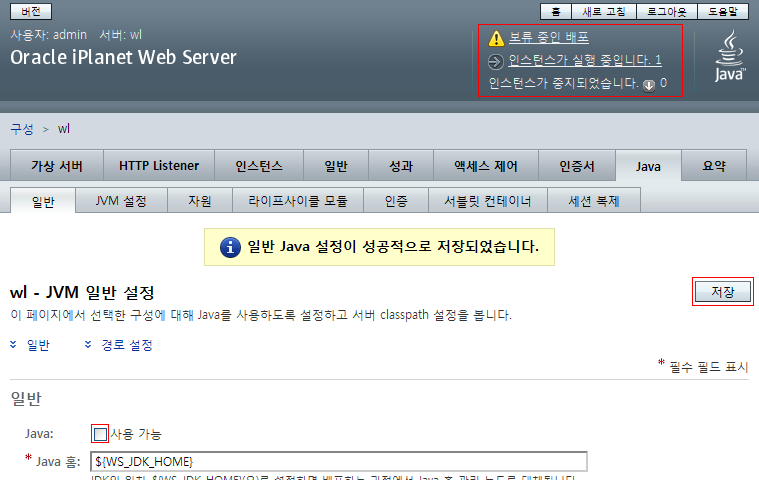The image size is (759, 480).
Task: Click the 일반 Java 설정 saved message text
Action: pos(393,247)
